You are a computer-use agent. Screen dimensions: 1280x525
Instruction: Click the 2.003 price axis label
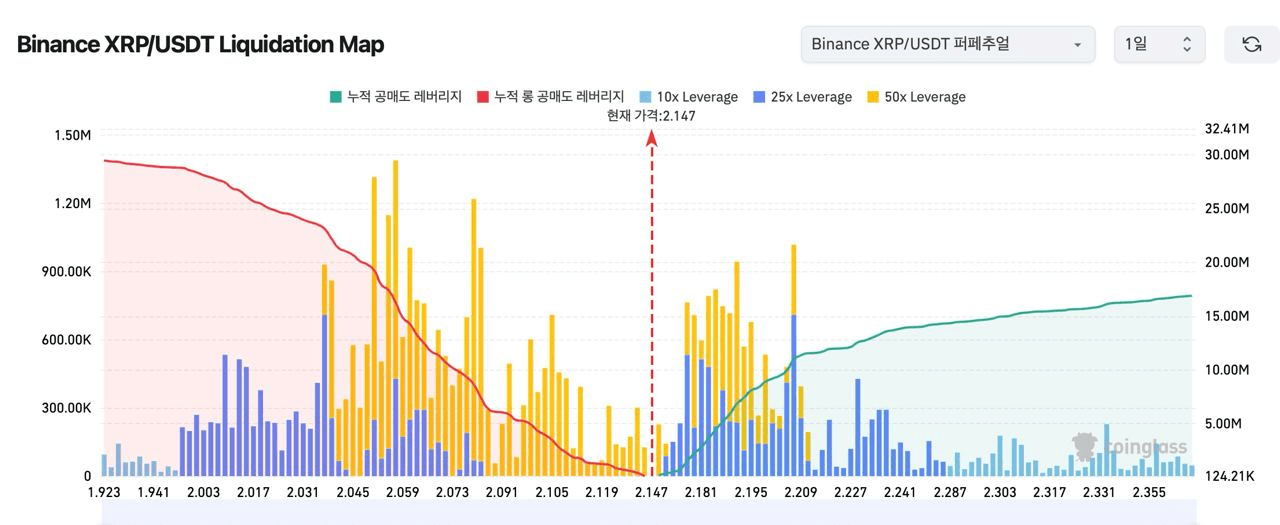click(x=204, y=492)
